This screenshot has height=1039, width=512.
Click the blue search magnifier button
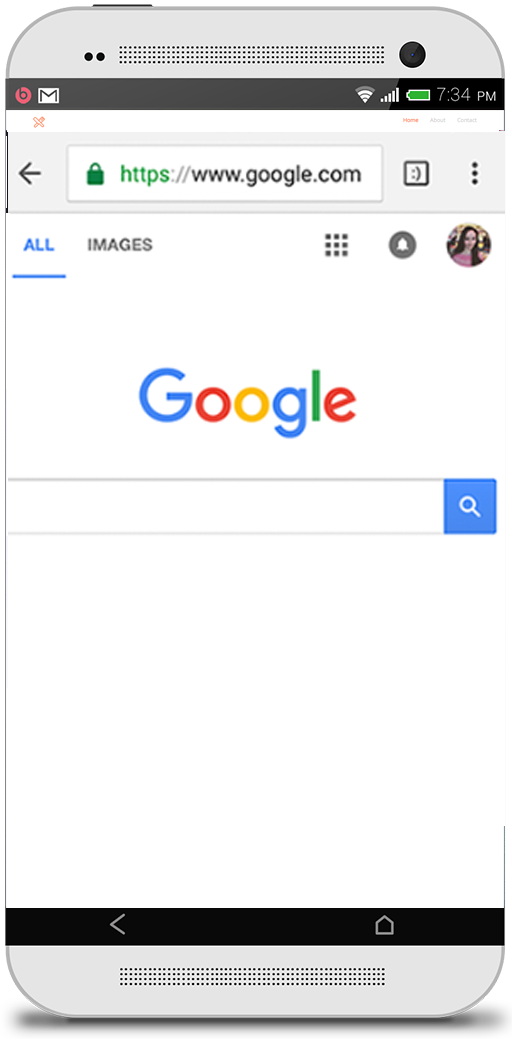coord(470,506)
